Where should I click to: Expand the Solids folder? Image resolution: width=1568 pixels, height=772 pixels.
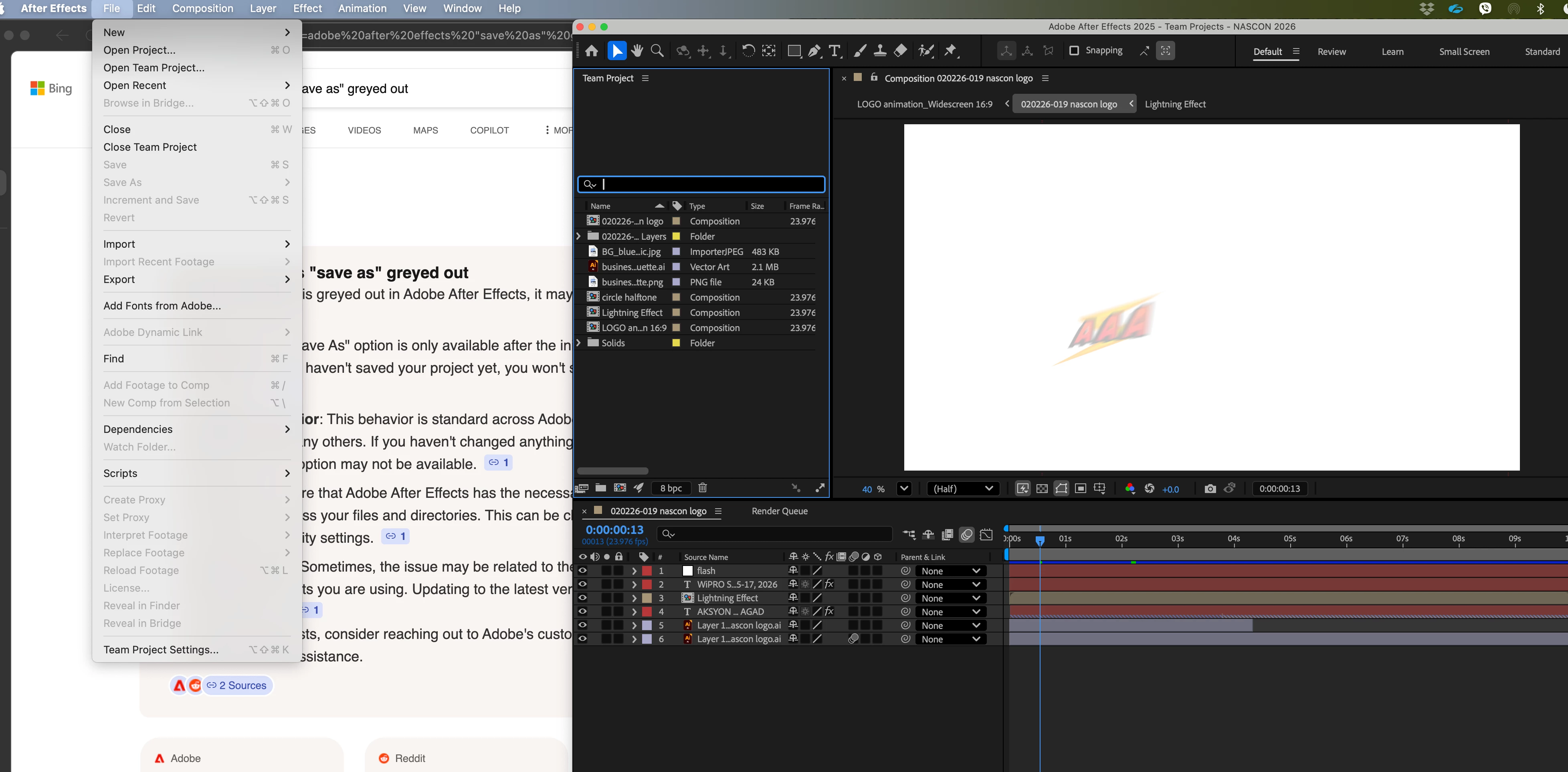pos(579,343)
